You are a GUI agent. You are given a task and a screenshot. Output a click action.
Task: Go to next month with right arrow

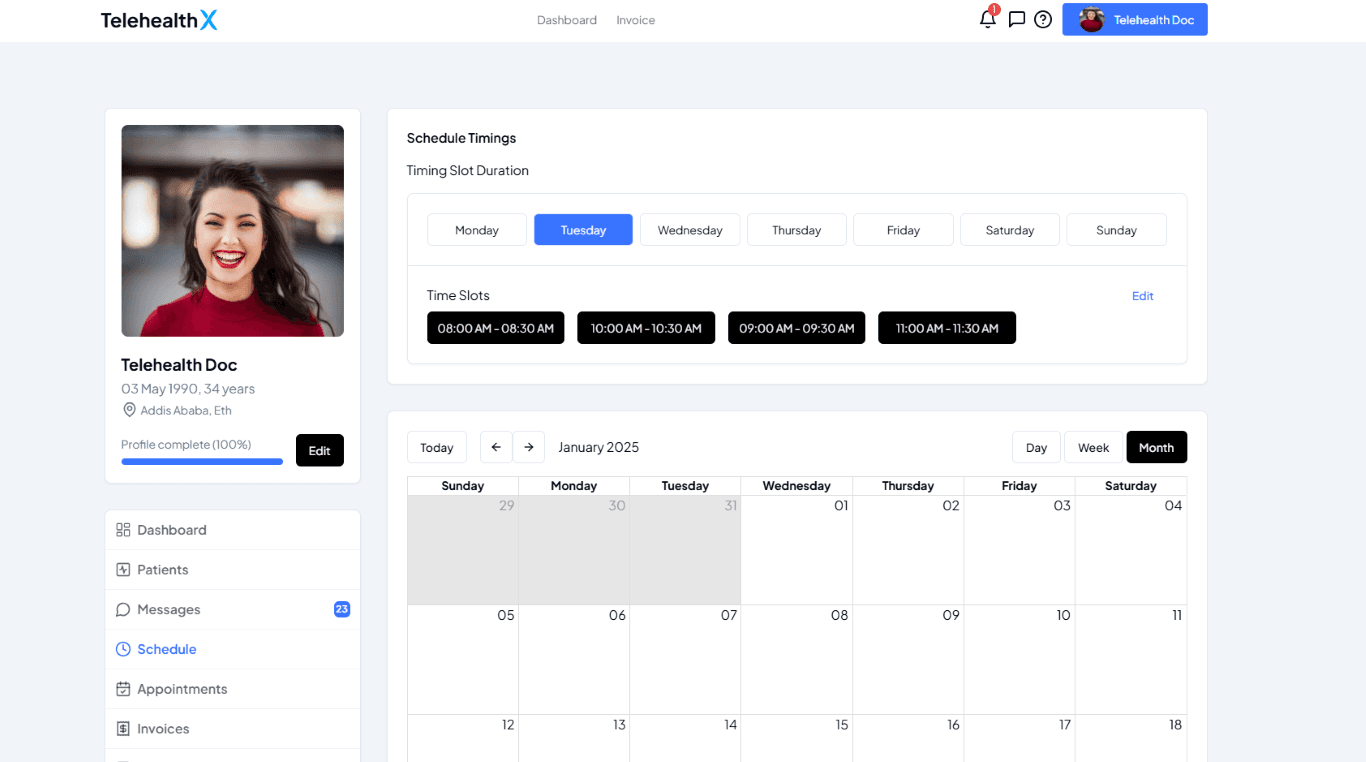click(x=529, y=447)
